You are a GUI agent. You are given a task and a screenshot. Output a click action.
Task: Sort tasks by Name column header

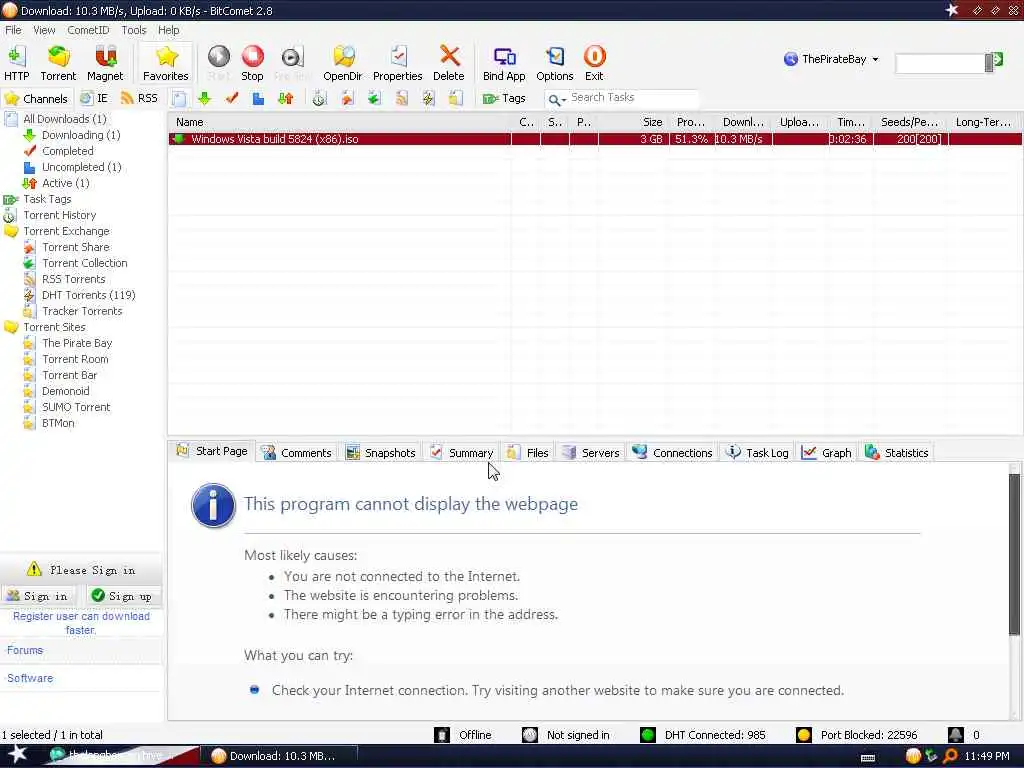(x=340, y=122)
